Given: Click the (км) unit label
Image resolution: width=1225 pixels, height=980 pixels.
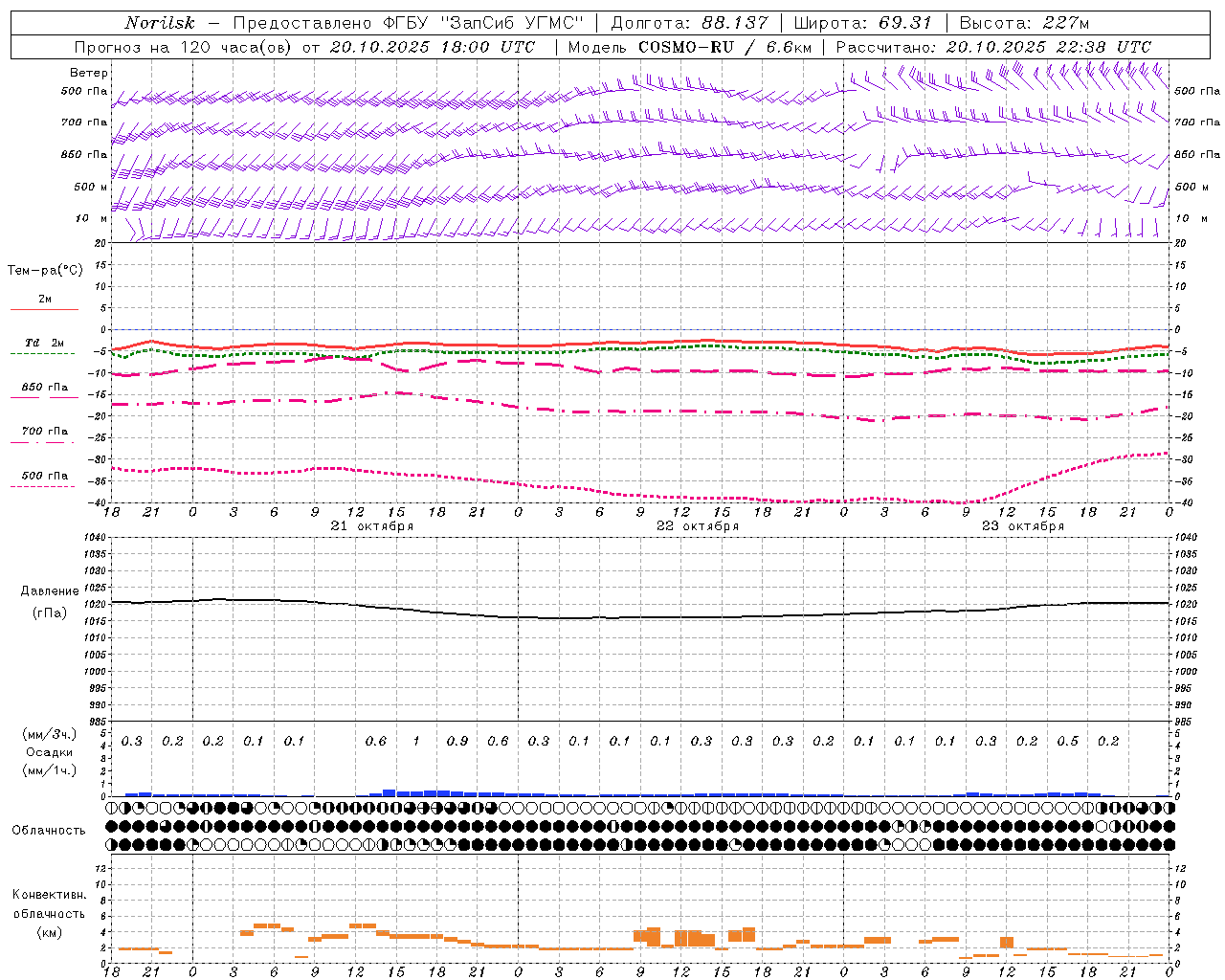Looking at the screenshot, I should [49, 932].
